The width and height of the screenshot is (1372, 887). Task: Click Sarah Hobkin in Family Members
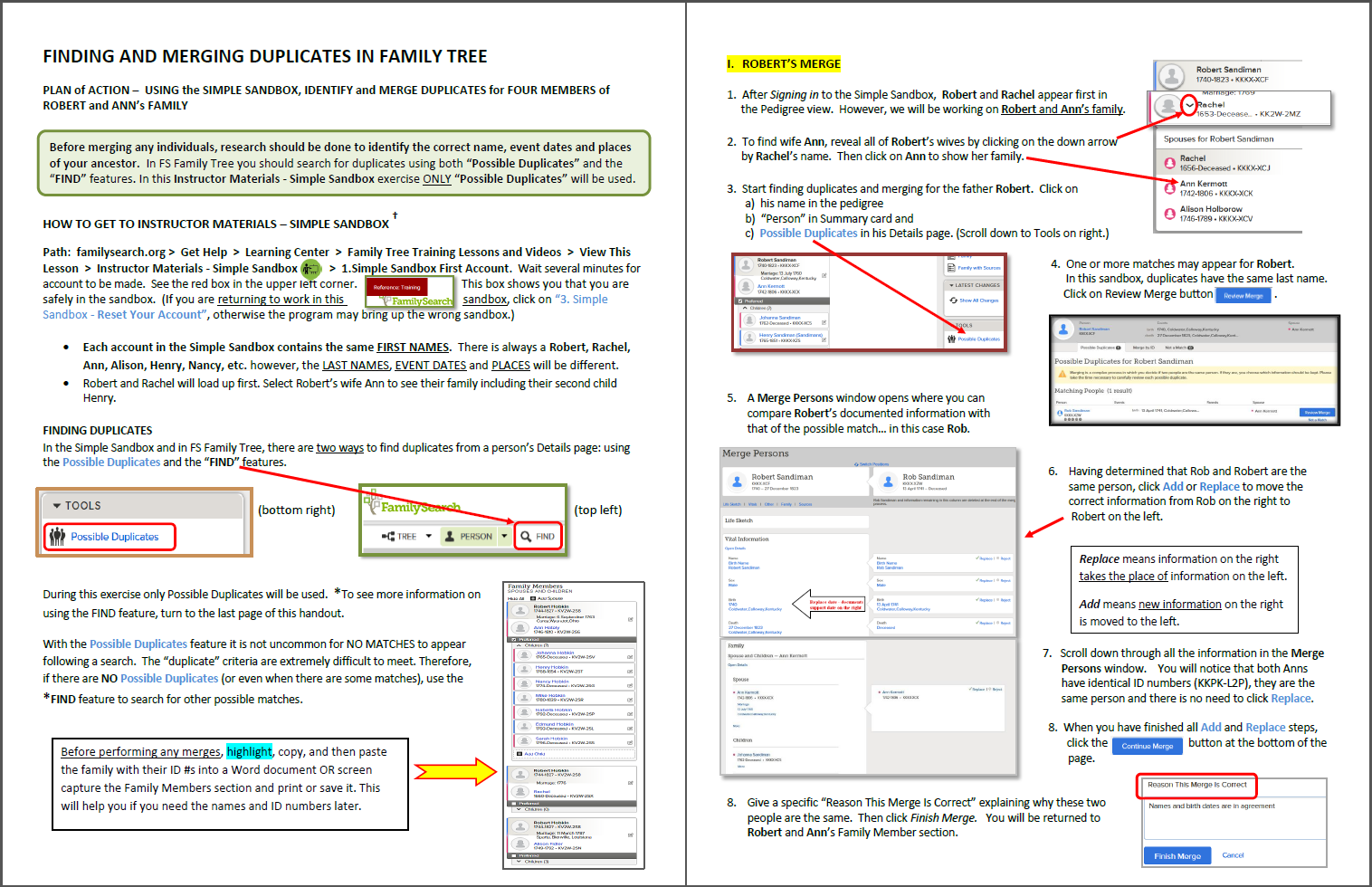[x=551, y=739]
